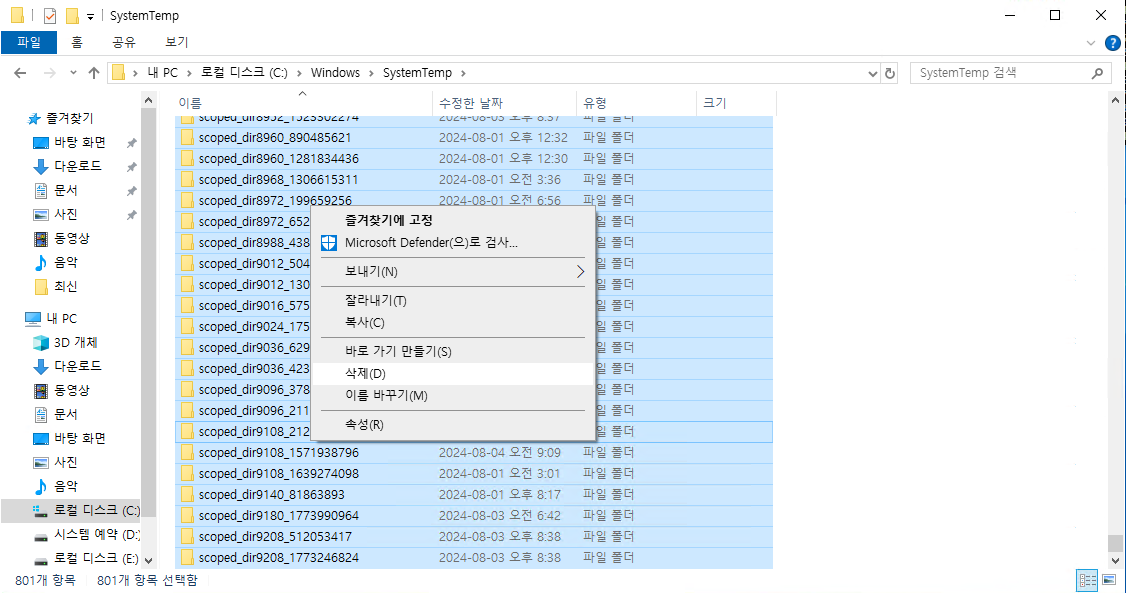Open 3D 개체 in navigation pane
1126x593 pixels.
[76, 342]
